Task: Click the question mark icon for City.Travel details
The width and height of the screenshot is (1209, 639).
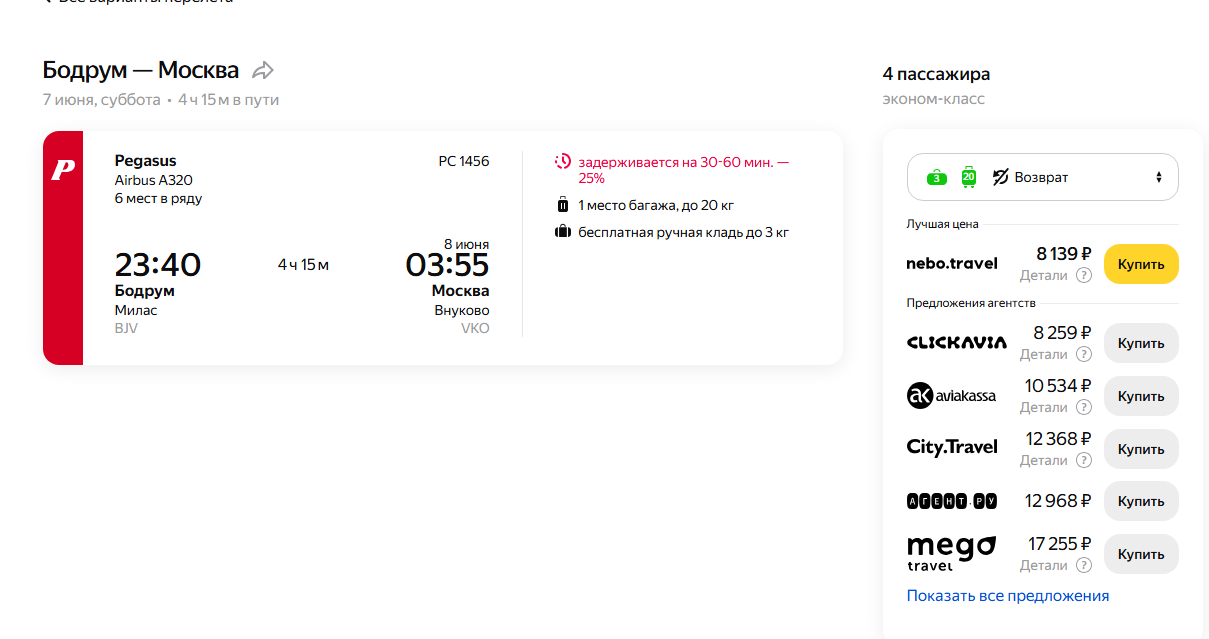Action: click(x=1083, y=460)
